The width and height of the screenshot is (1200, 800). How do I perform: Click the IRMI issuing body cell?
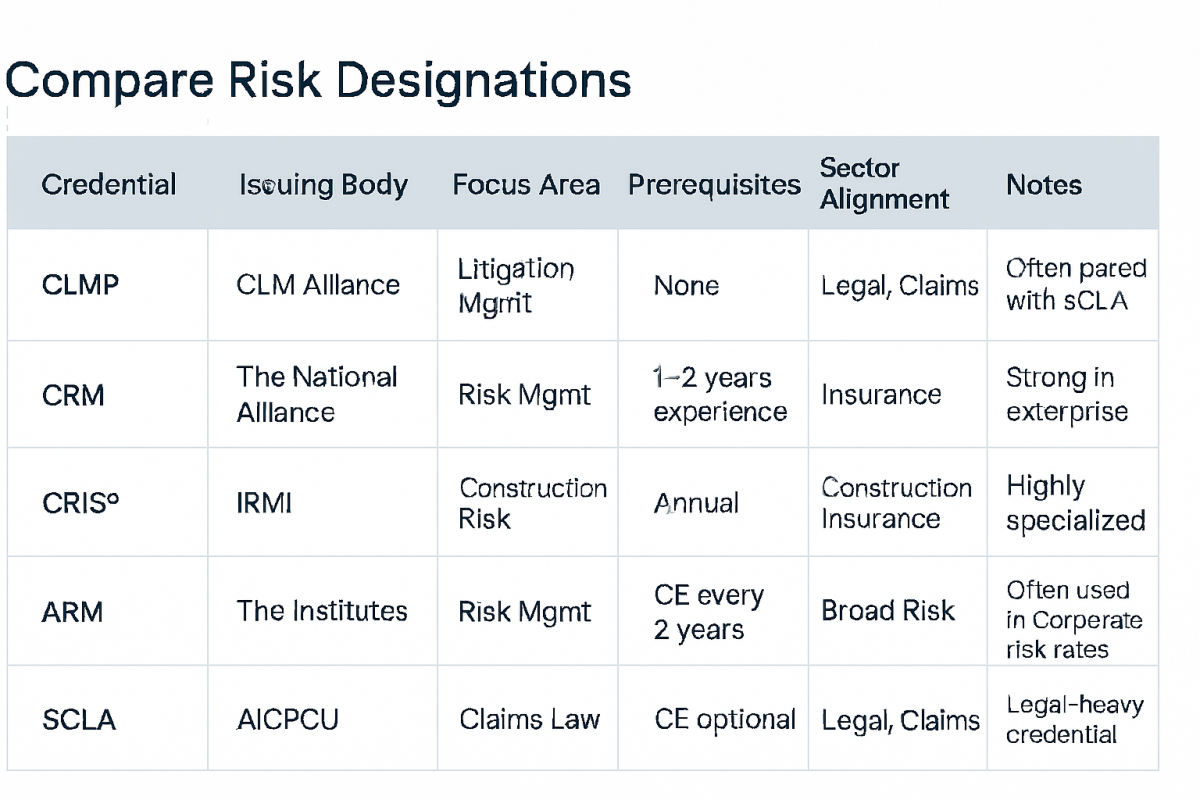tap(264, 503)
